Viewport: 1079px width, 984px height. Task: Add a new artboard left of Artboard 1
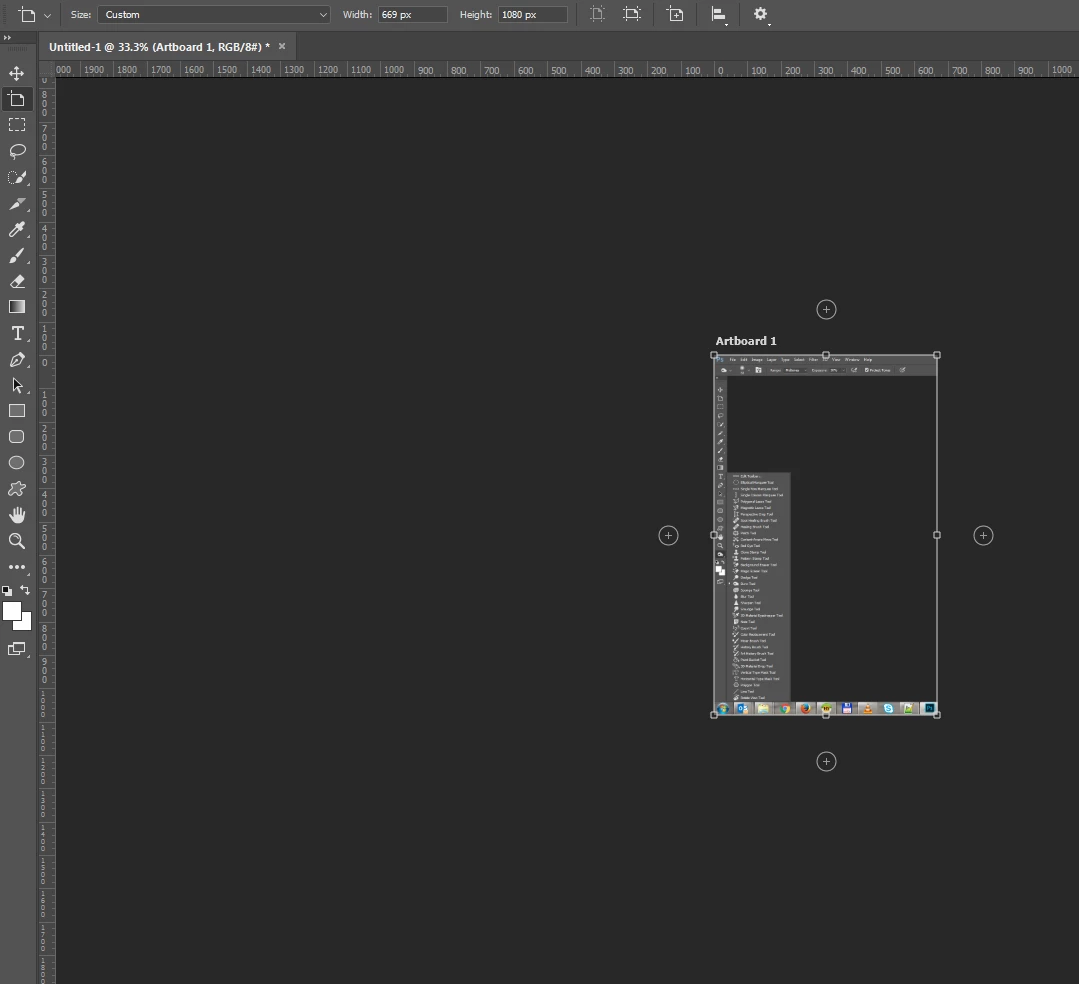point(668,535)
